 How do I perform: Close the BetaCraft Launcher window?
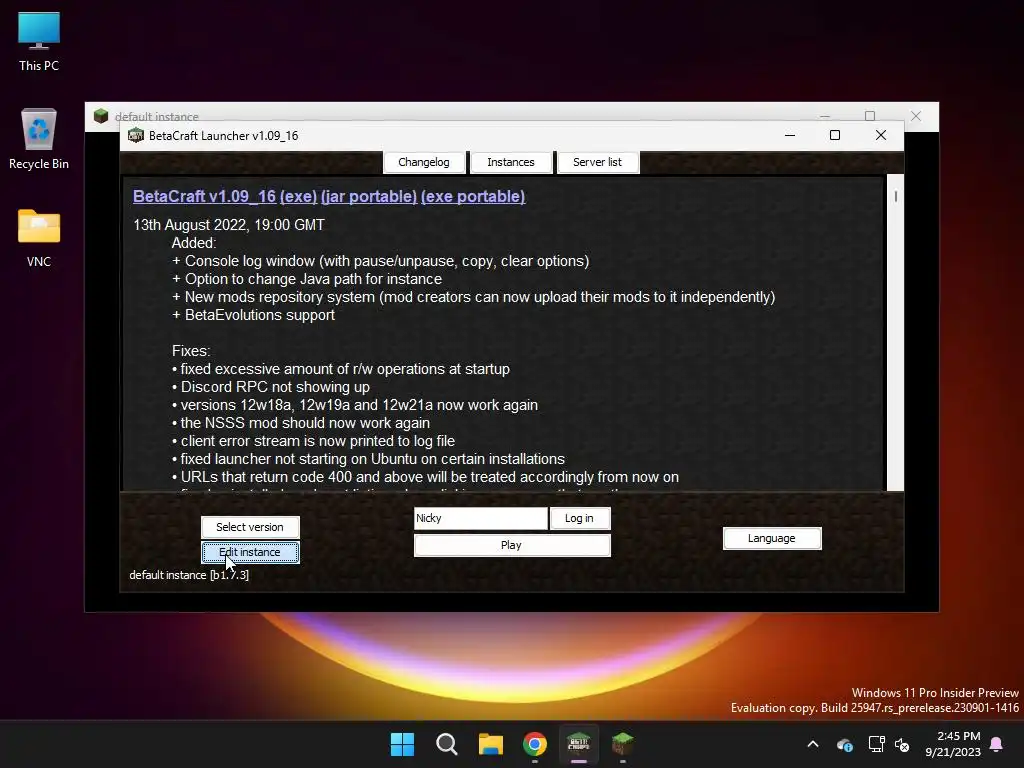[881, 135]
